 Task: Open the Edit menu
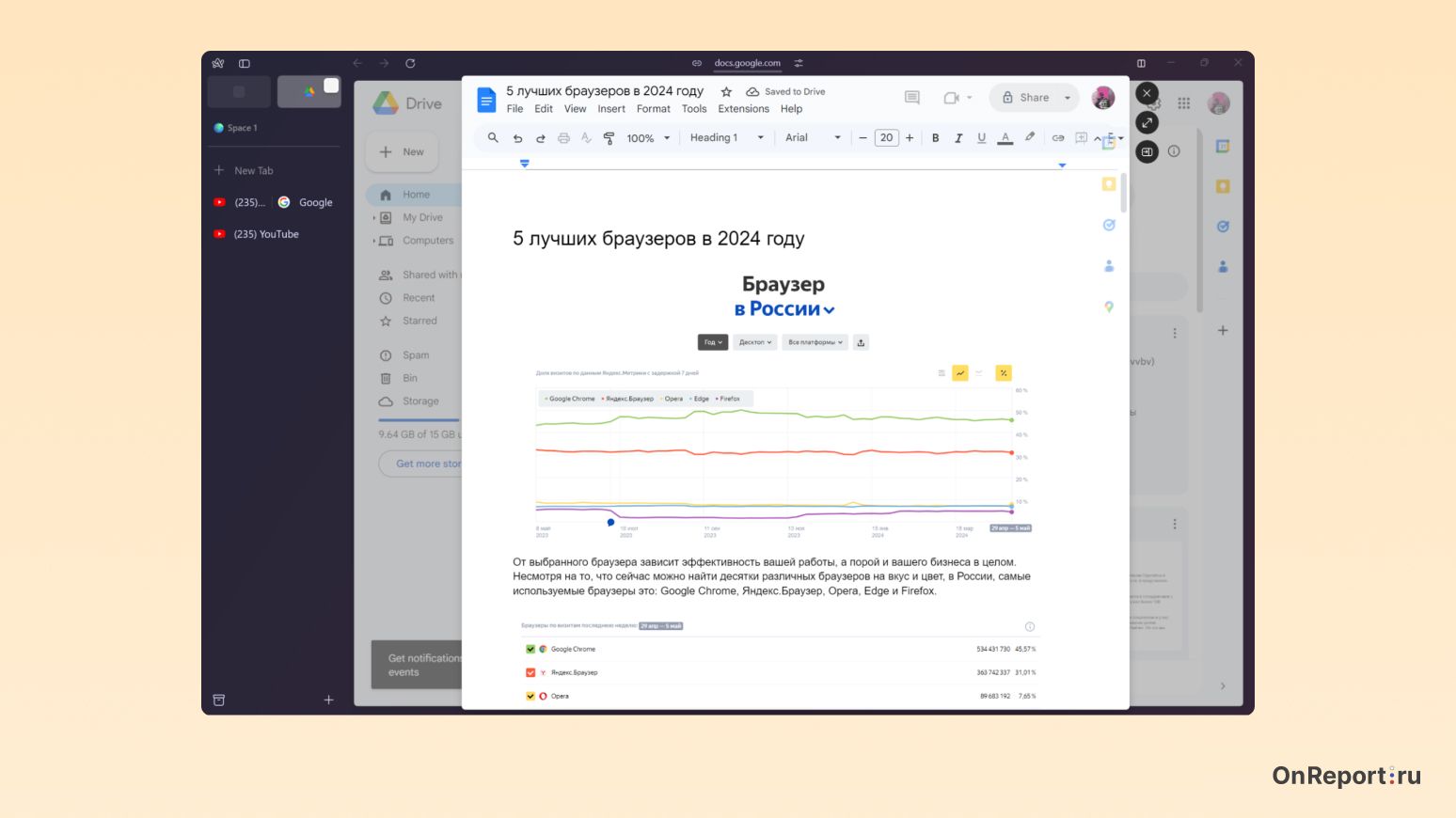pyautogui.click(x=544, y=109)
